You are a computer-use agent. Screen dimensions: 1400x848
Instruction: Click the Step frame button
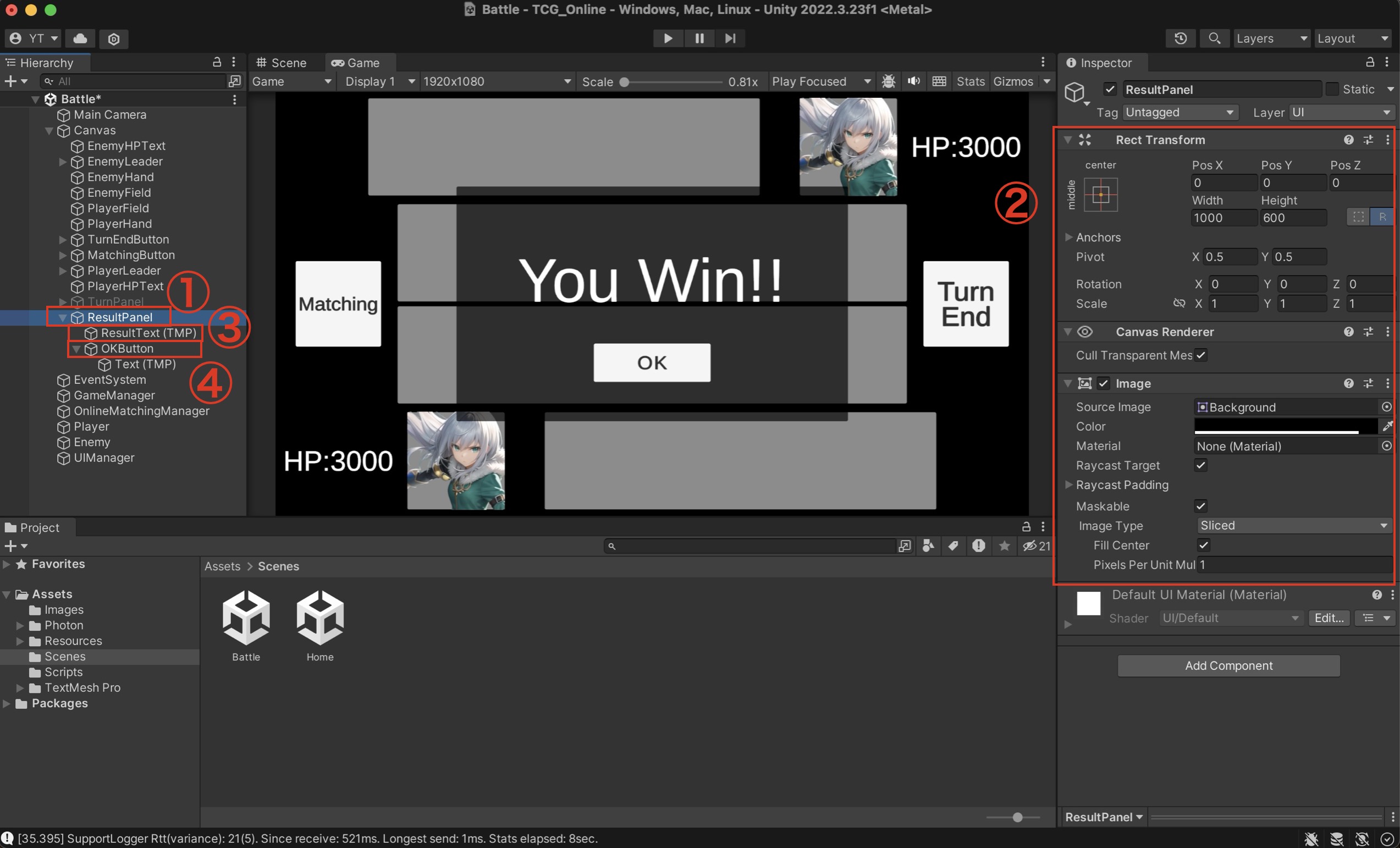(x=730, y=38)
